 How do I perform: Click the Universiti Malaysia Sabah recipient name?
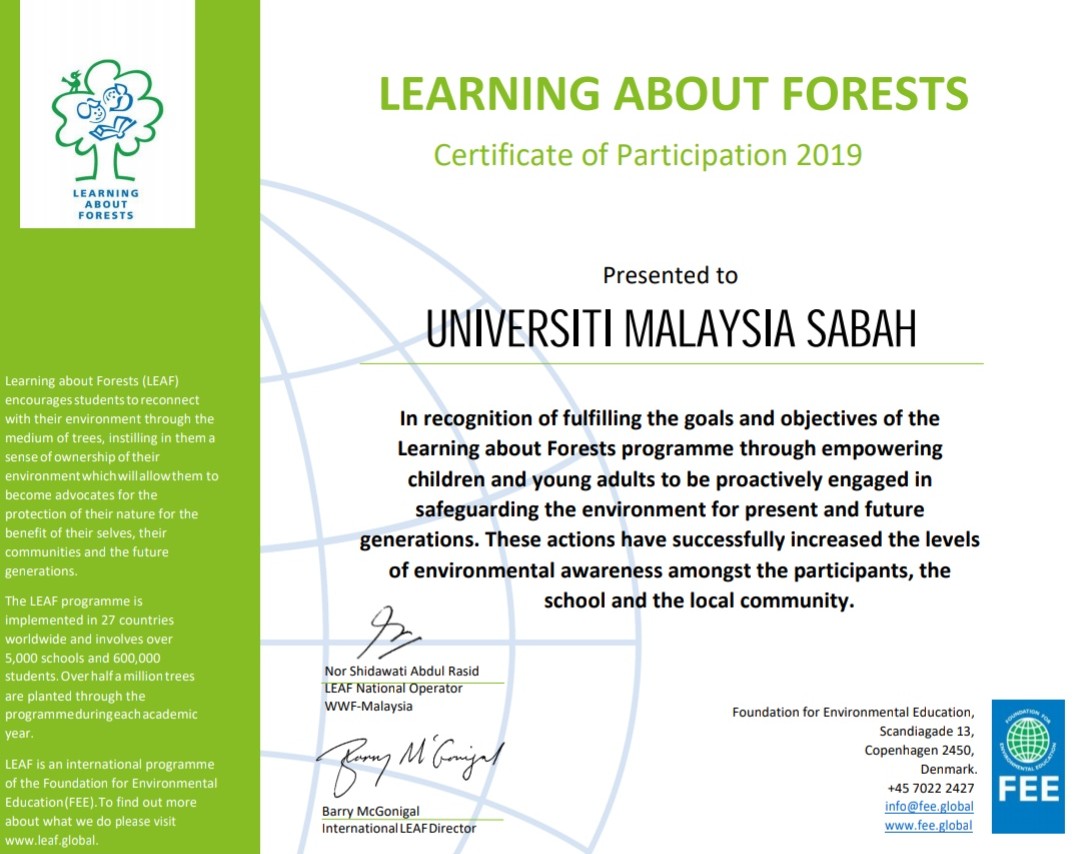click(671, 329)
